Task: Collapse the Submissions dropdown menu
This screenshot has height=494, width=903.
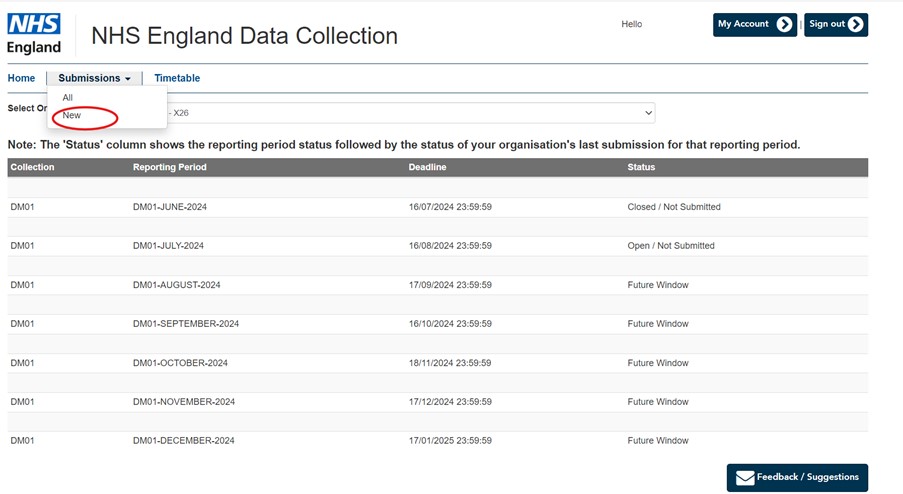Action: click(x=94, y=78)
